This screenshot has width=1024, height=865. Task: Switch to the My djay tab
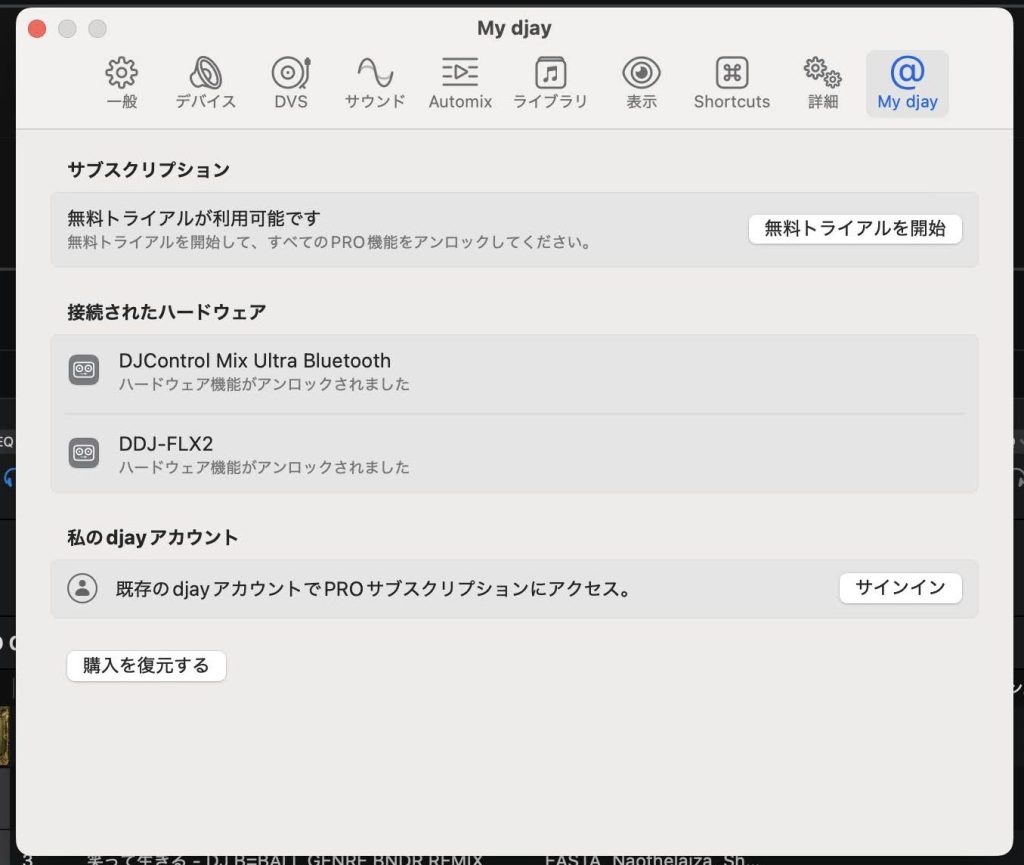tap(907, 84)
